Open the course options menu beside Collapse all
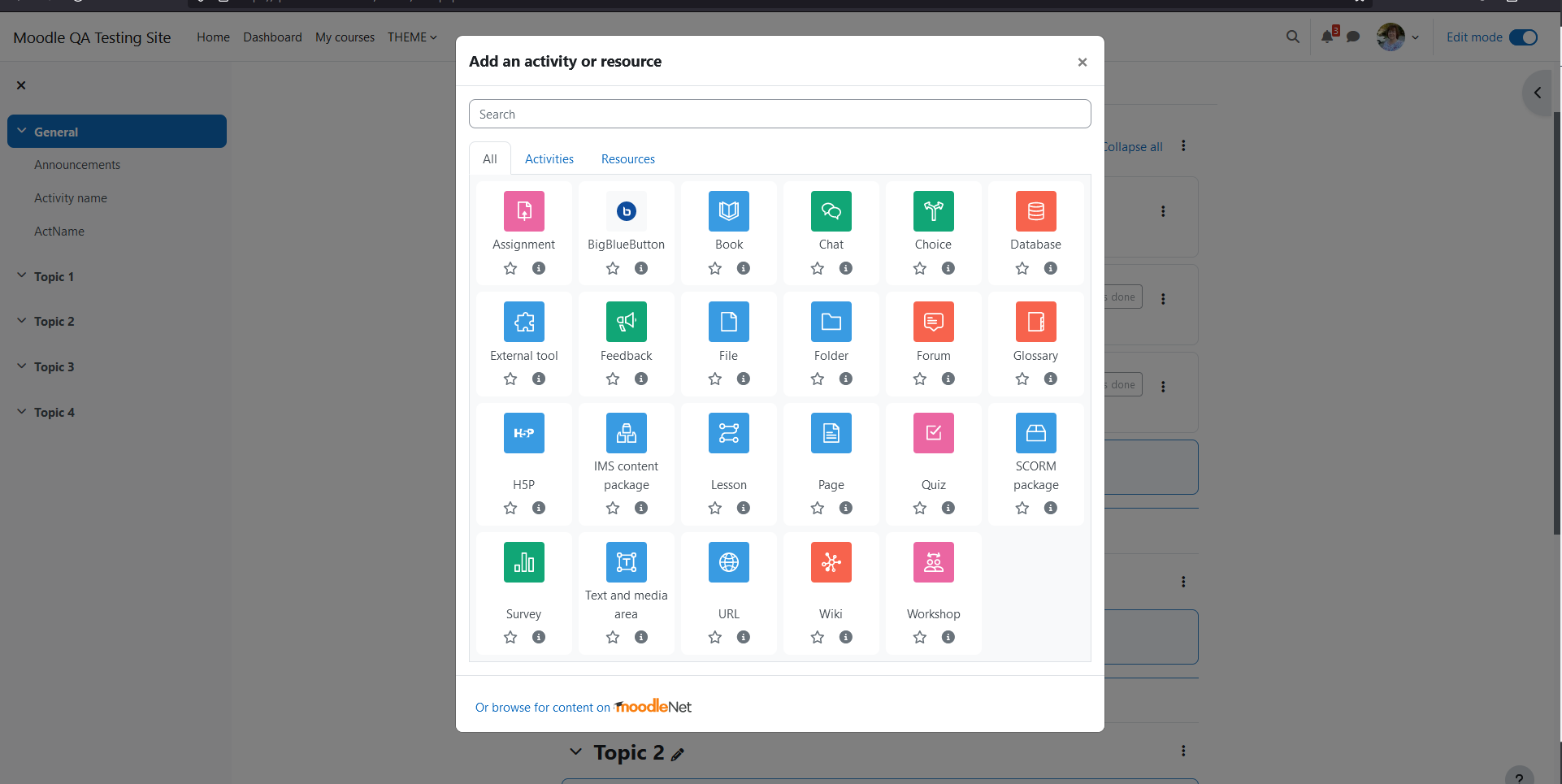Screen dimensions: 1562x784 pyautogui.click(x=1183, y=146)
